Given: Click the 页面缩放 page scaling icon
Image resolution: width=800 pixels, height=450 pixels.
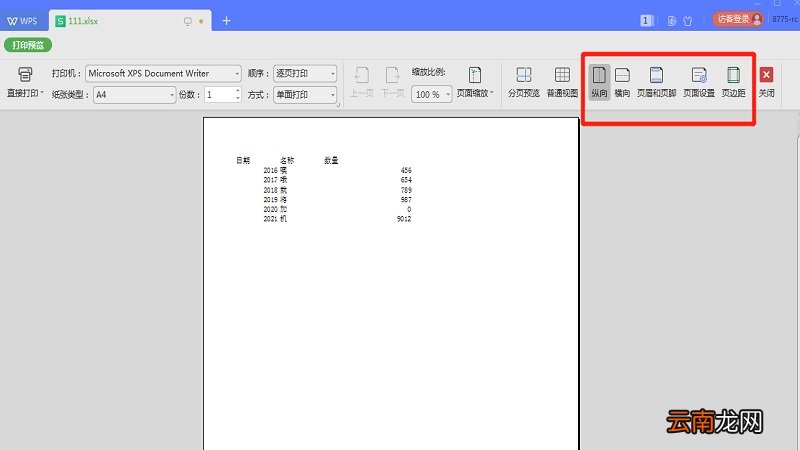Looking at the screenshot, I should coord(475,75).
